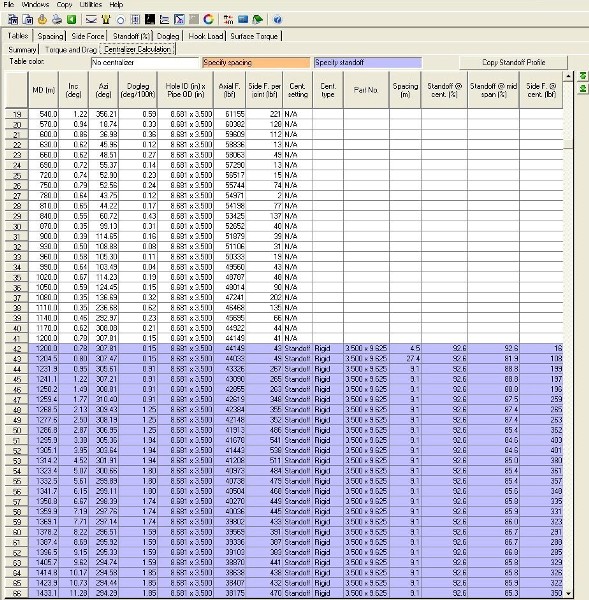Click the yellow trophy-shaped toolbar icon
The width and height of the screenshot is (589, 600).
pos(106,19)
